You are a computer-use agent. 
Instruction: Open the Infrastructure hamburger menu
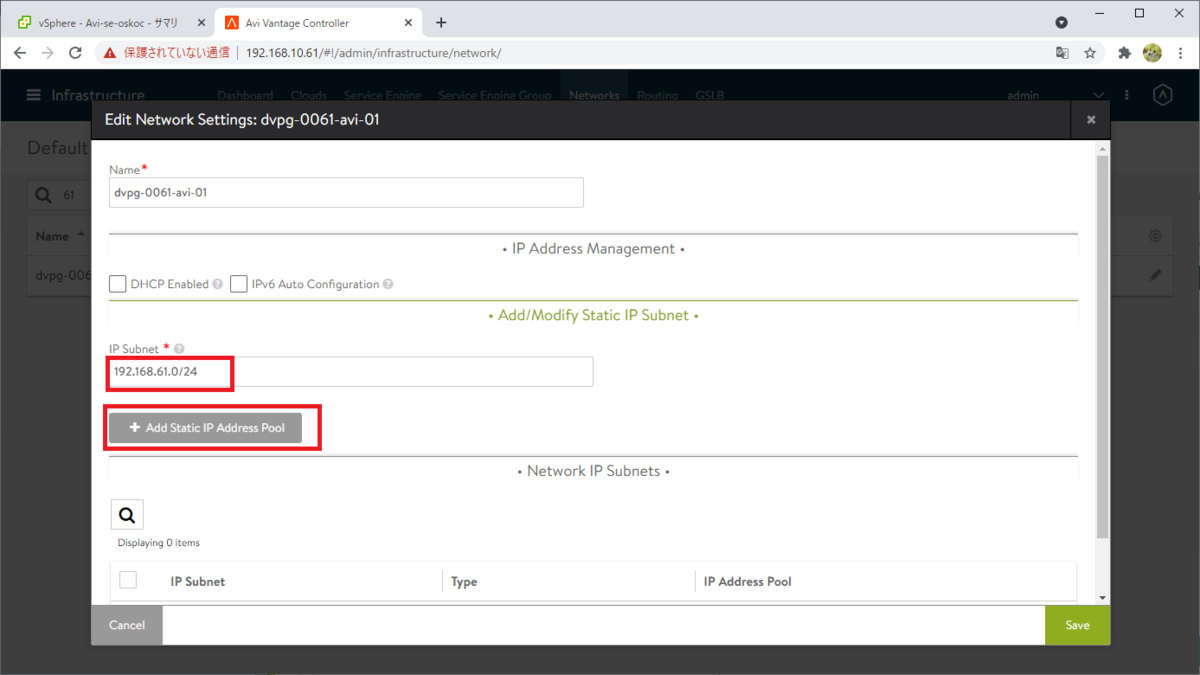pyautogui.click(x=34, y=95)
